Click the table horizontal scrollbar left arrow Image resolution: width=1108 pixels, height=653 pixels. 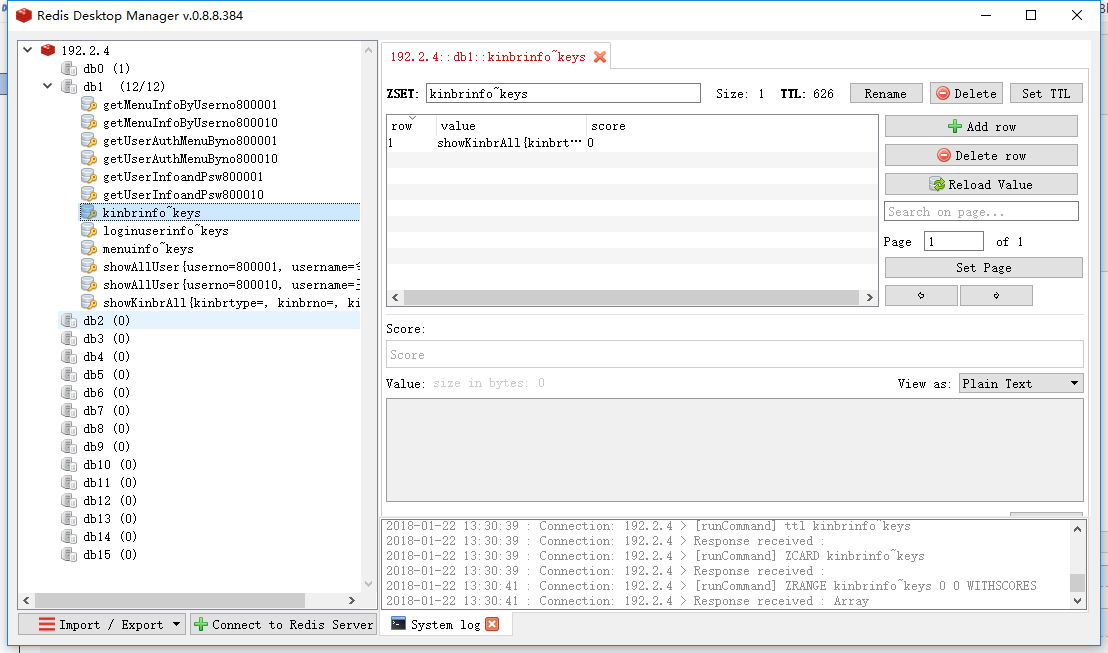[x=395, y=298]
